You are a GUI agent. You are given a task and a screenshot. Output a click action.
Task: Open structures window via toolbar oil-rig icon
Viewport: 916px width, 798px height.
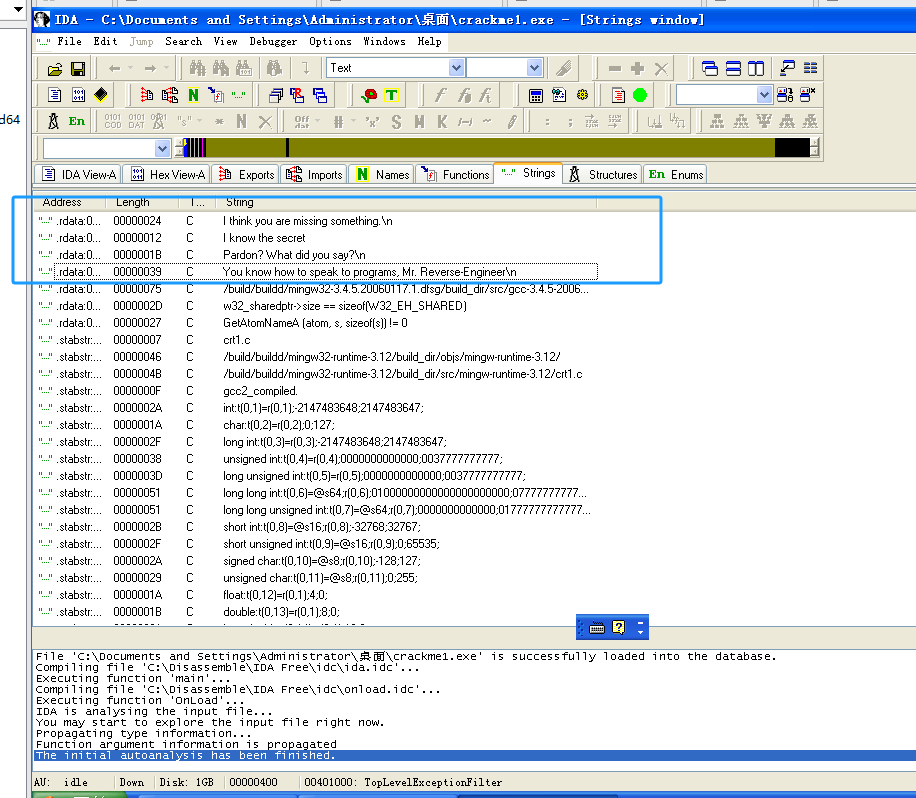click(x=53, y=122)
